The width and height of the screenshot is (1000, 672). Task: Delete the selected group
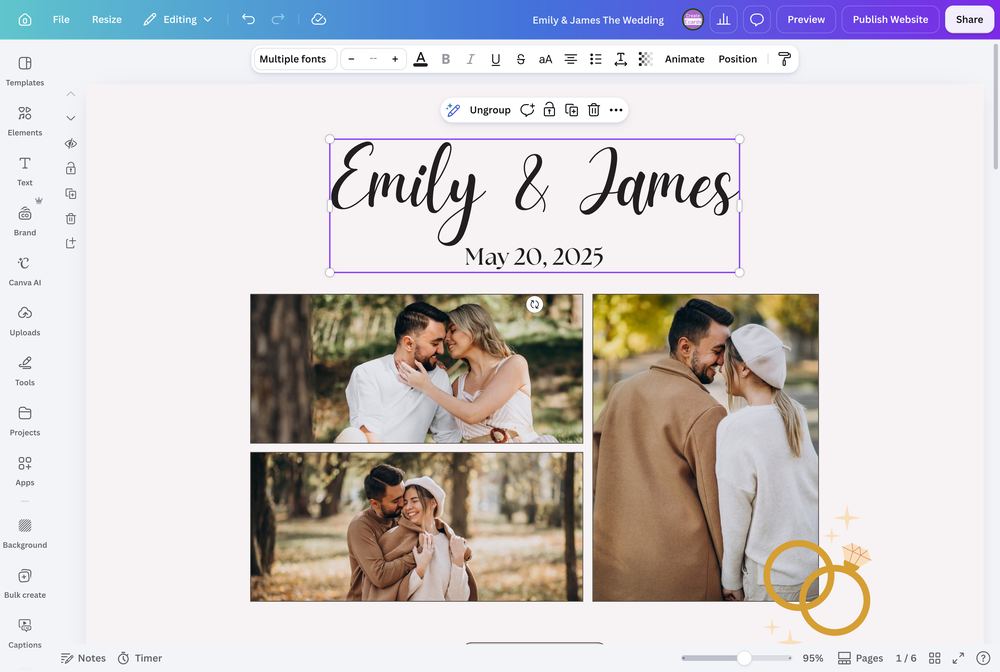pyautogui.click(x=594, y=110)
